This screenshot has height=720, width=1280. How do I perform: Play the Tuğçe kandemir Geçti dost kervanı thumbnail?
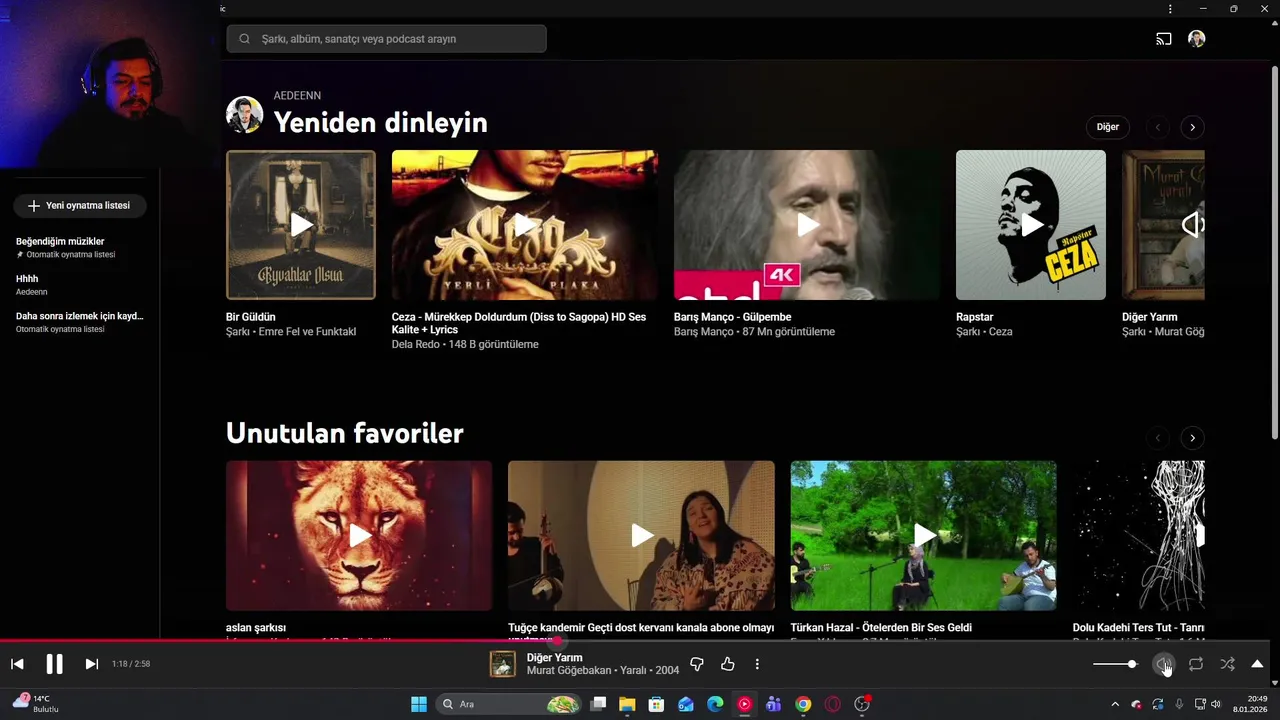[641, 536]
